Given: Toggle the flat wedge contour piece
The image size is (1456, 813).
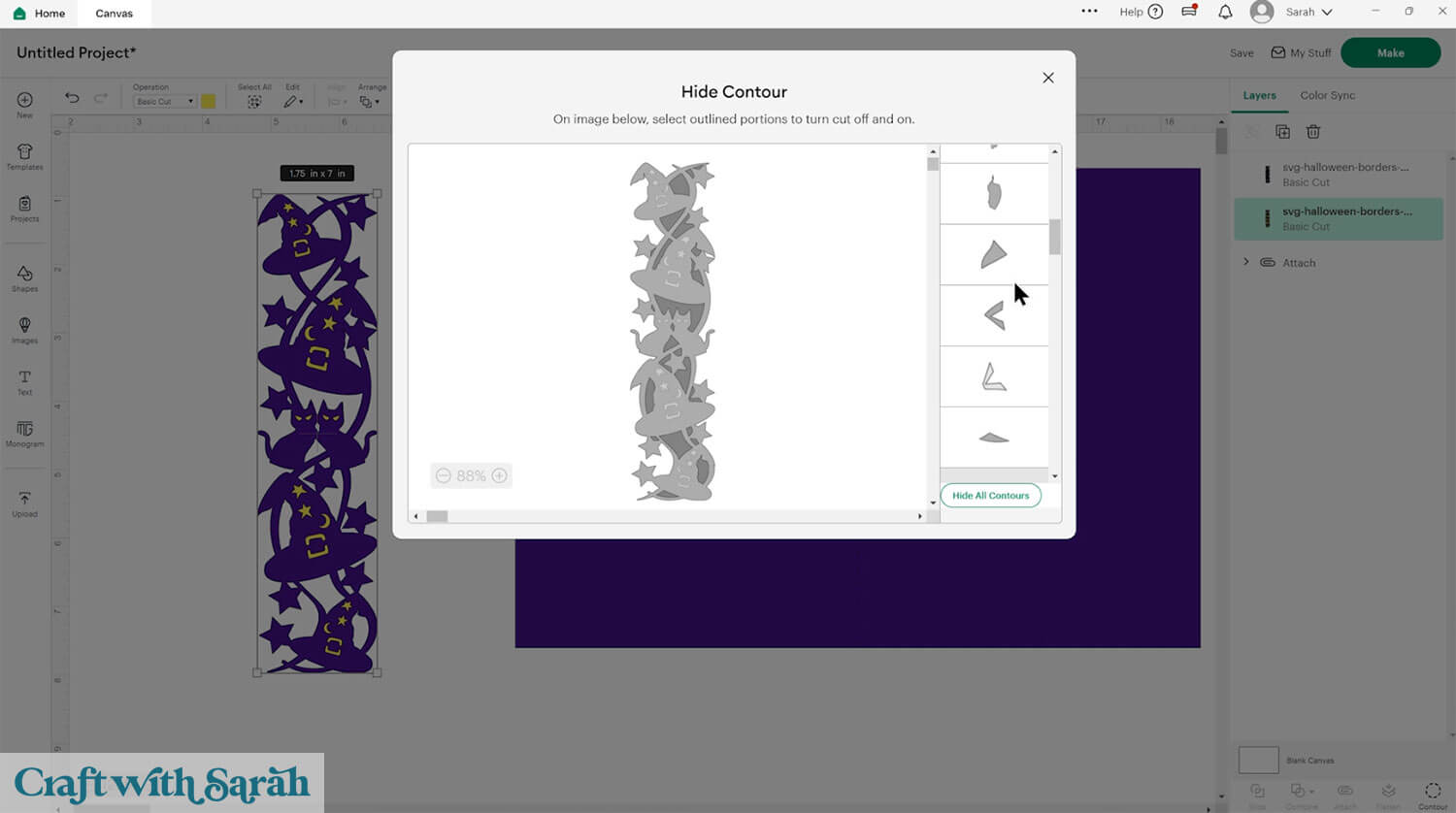Looking at the screenshot, I should click(994, 438).
